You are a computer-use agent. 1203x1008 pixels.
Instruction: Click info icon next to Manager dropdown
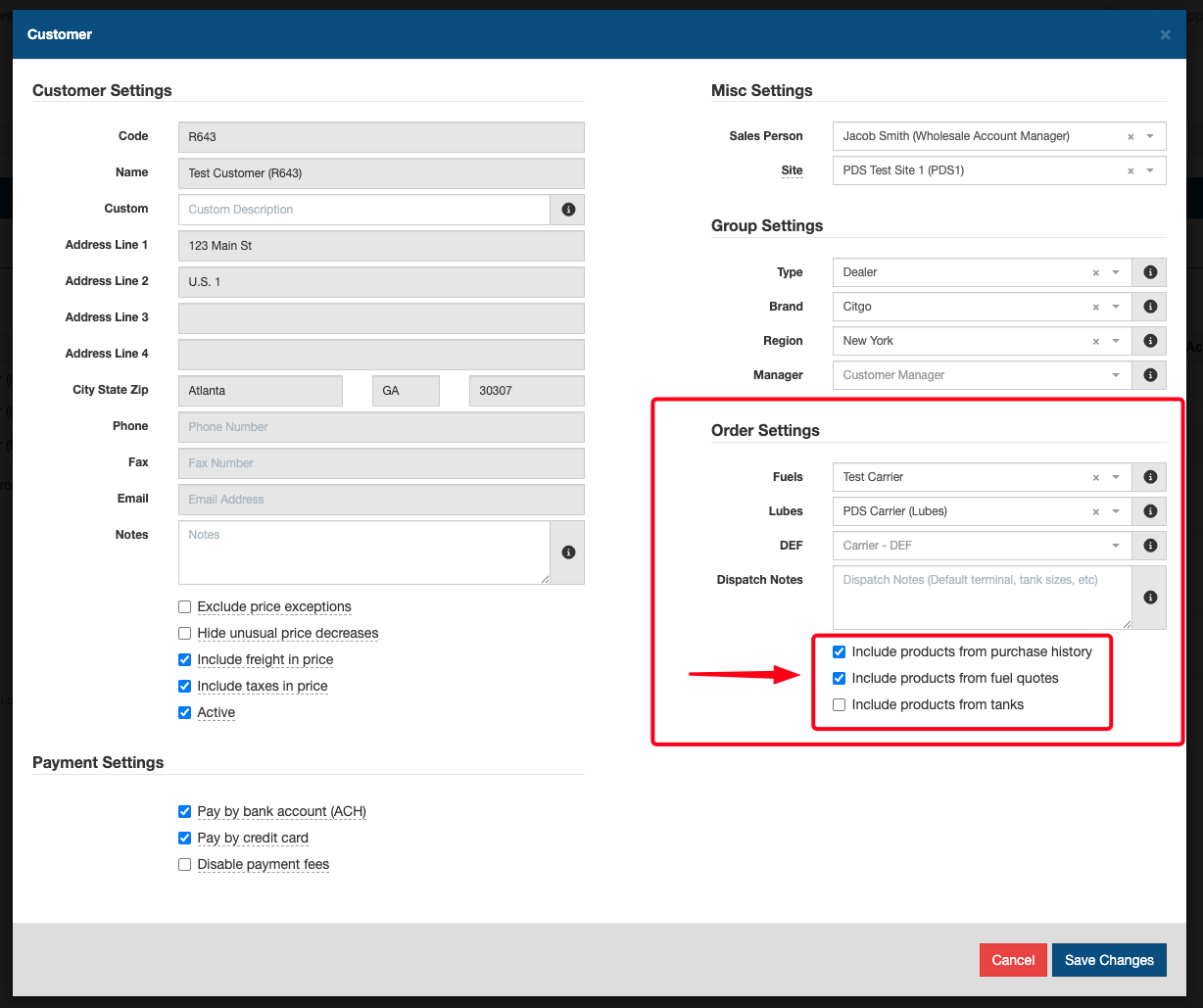tap(1150, 375)
